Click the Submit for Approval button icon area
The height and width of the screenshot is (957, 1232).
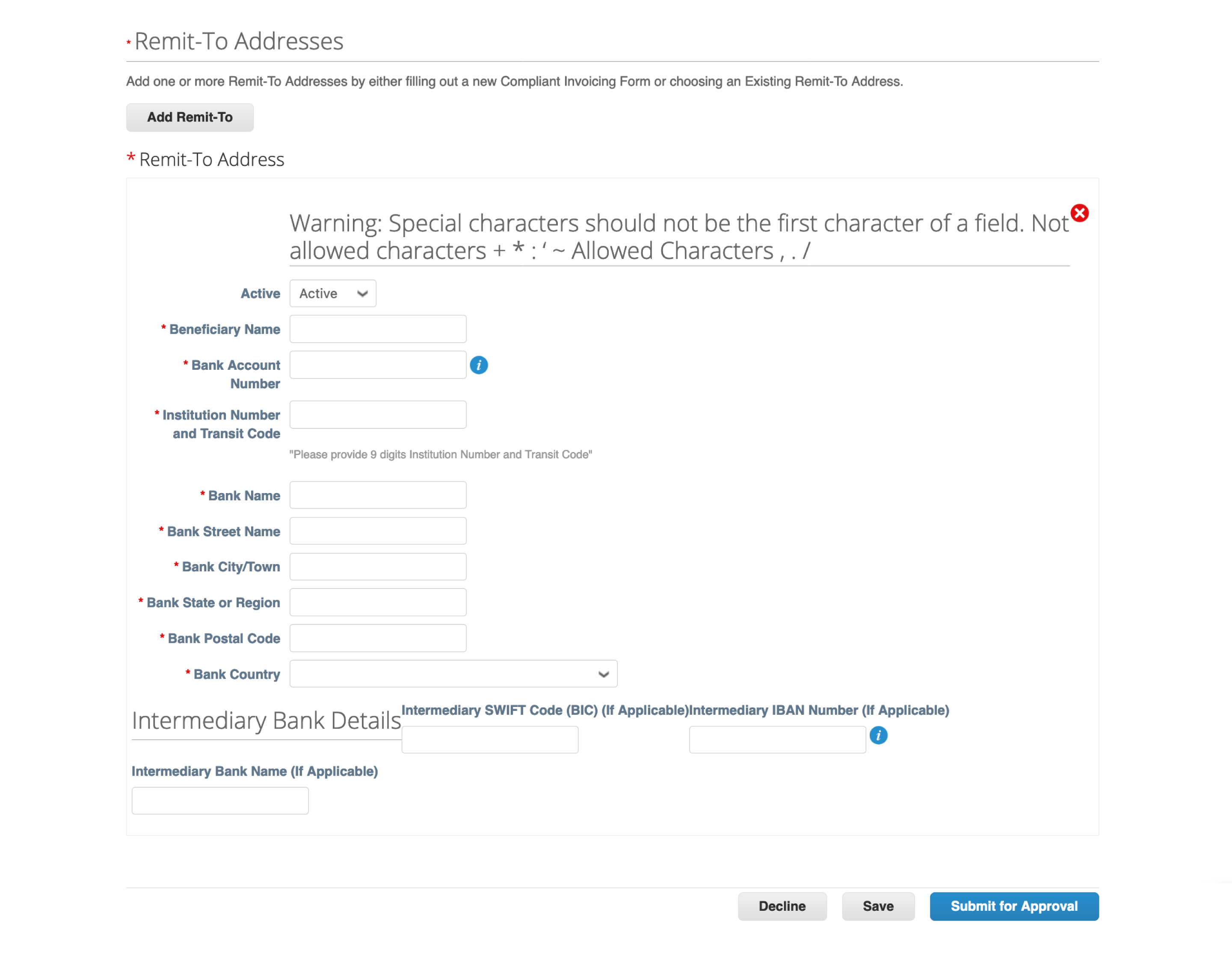click(1014, 907)
